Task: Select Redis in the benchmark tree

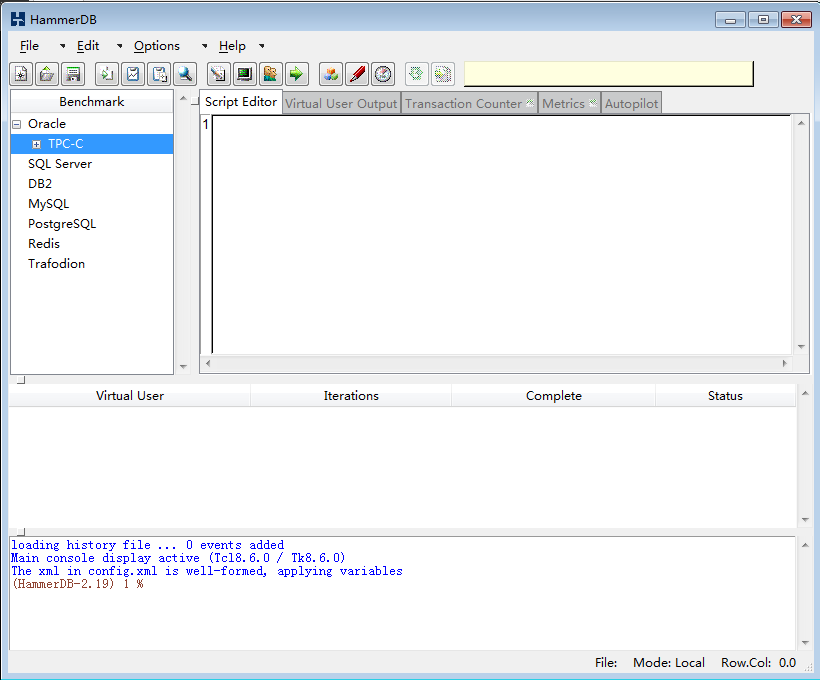Action: pyautogui.click(x=44, y=244)
